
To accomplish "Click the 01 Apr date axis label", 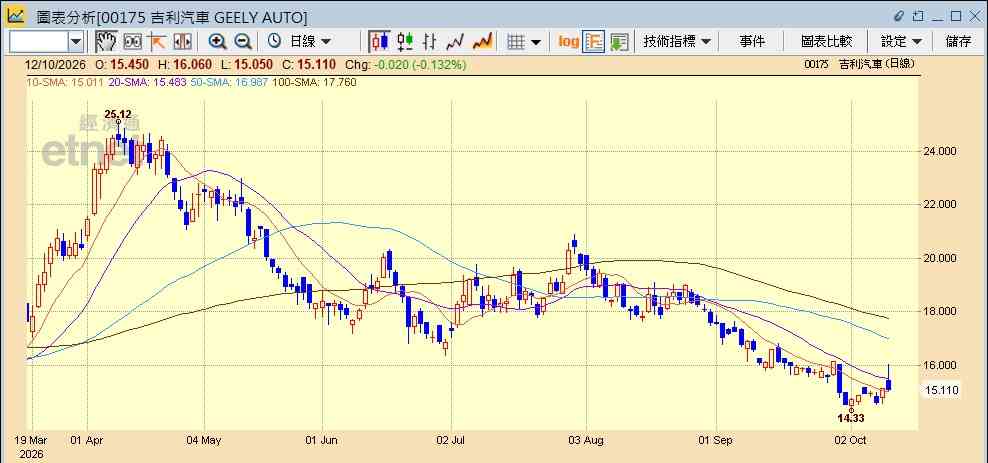I will [x=87, y=440].
